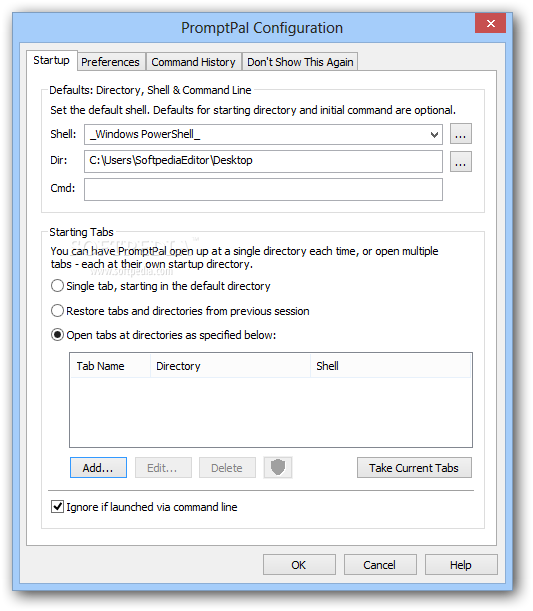
Task: Open the Preferences tab
Action: pos(110,62)
